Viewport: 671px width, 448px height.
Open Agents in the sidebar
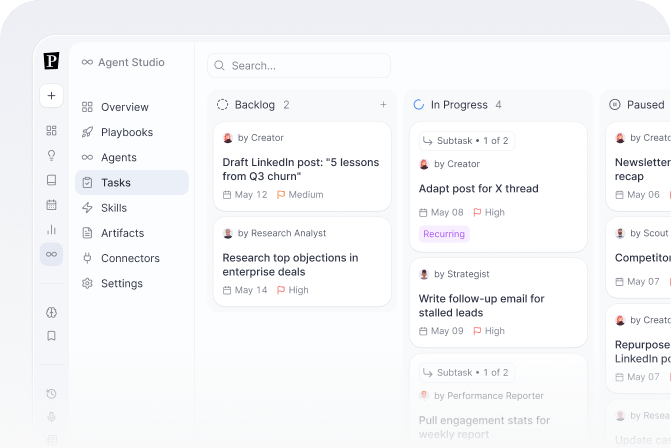[132, 157]
